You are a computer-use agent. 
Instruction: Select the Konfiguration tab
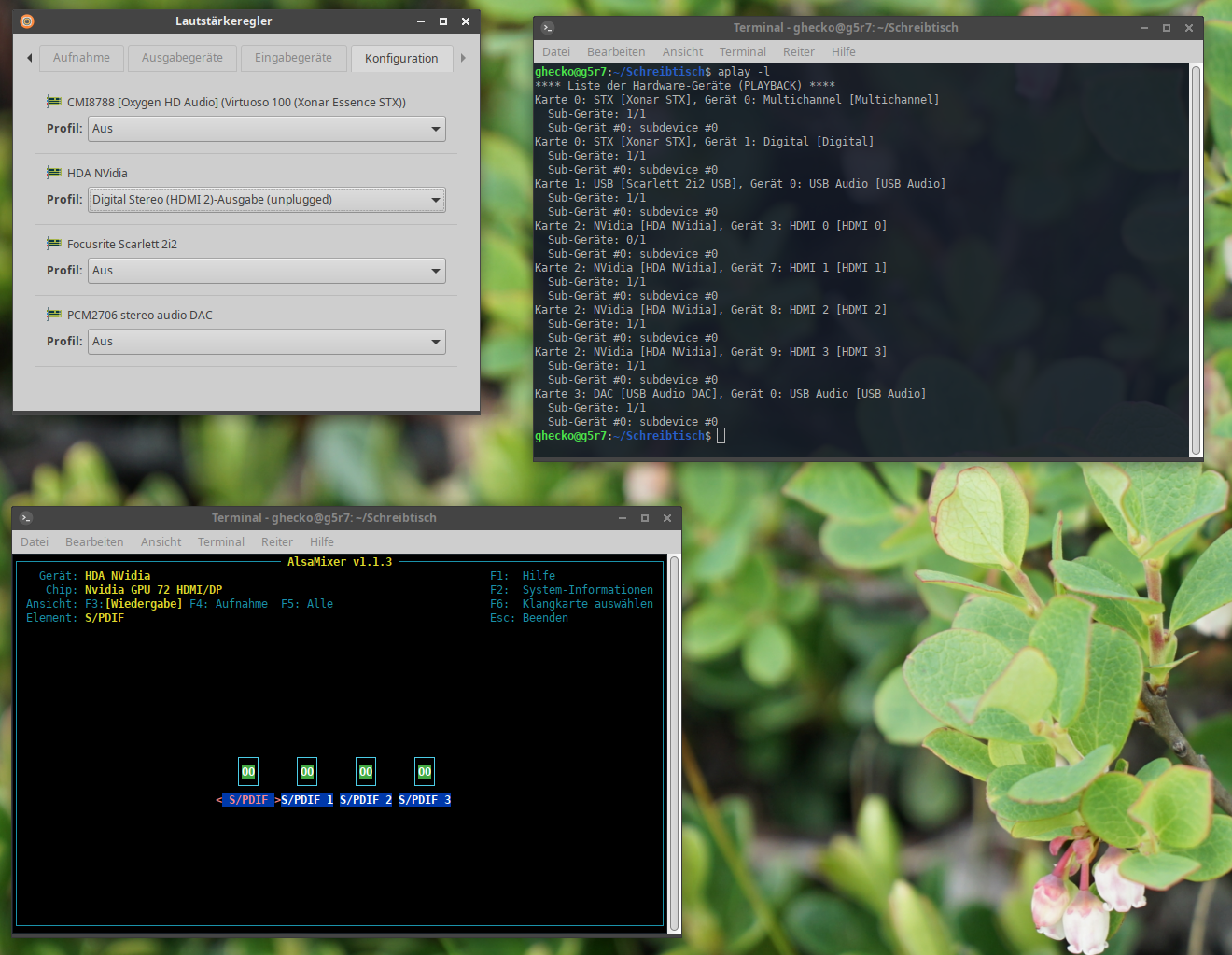401,58
